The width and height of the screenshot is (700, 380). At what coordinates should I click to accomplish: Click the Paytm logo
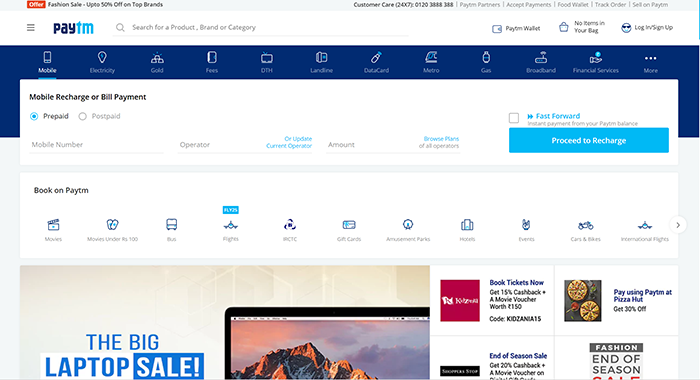[73, 28]
